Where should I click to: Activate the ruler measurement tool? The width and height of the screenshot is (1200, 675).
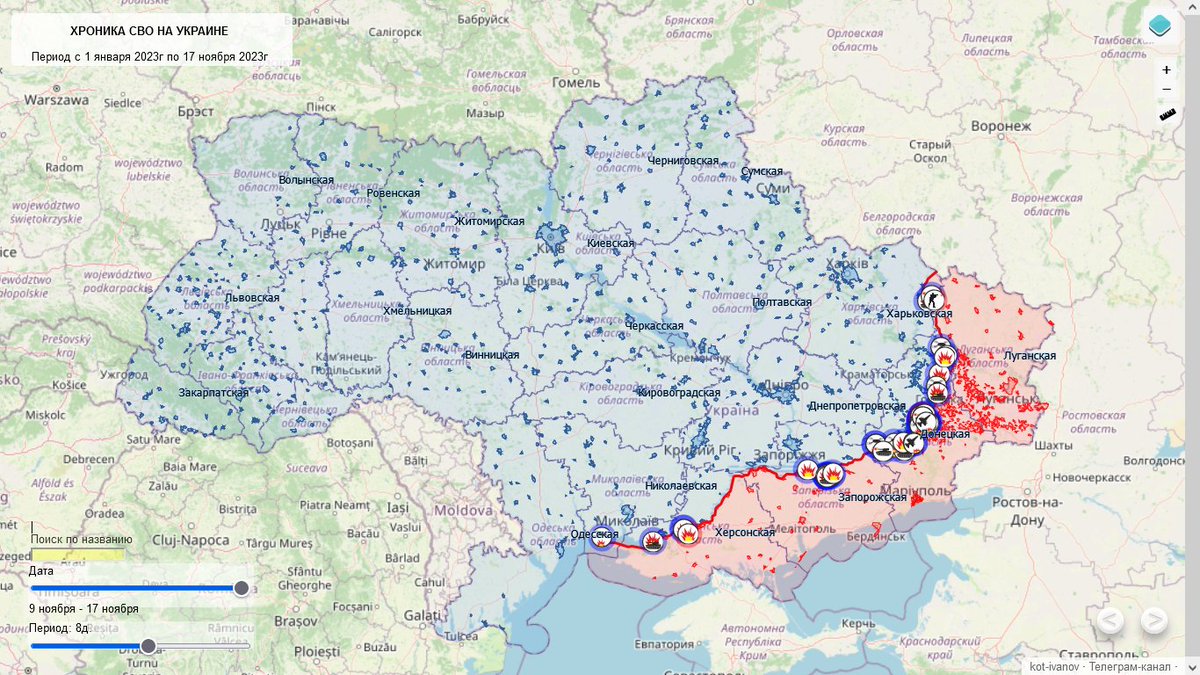click(x=1166, y=114)
